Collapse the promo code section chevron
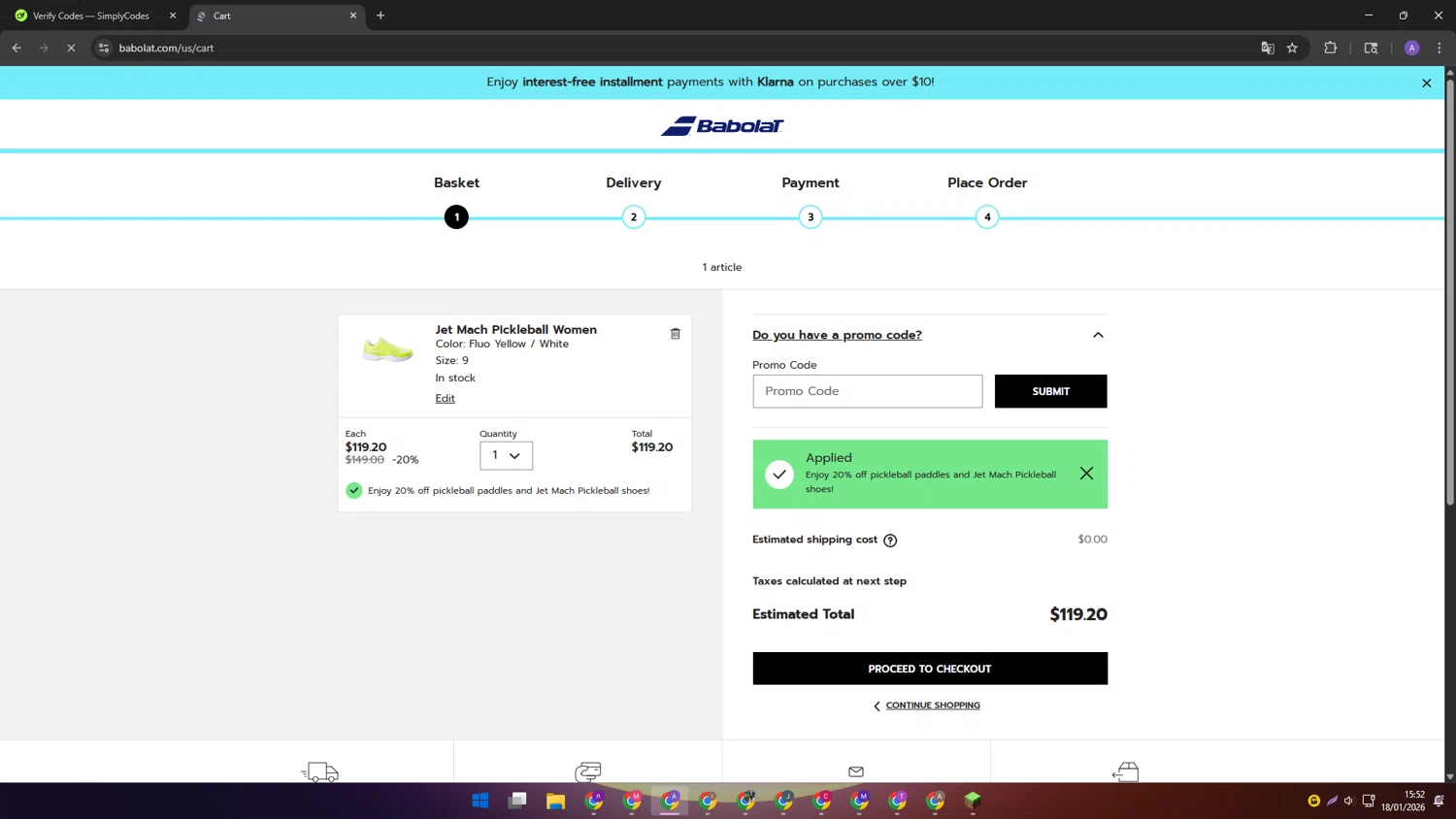This screenshot has height=819, width=1456. [1098, 335]
